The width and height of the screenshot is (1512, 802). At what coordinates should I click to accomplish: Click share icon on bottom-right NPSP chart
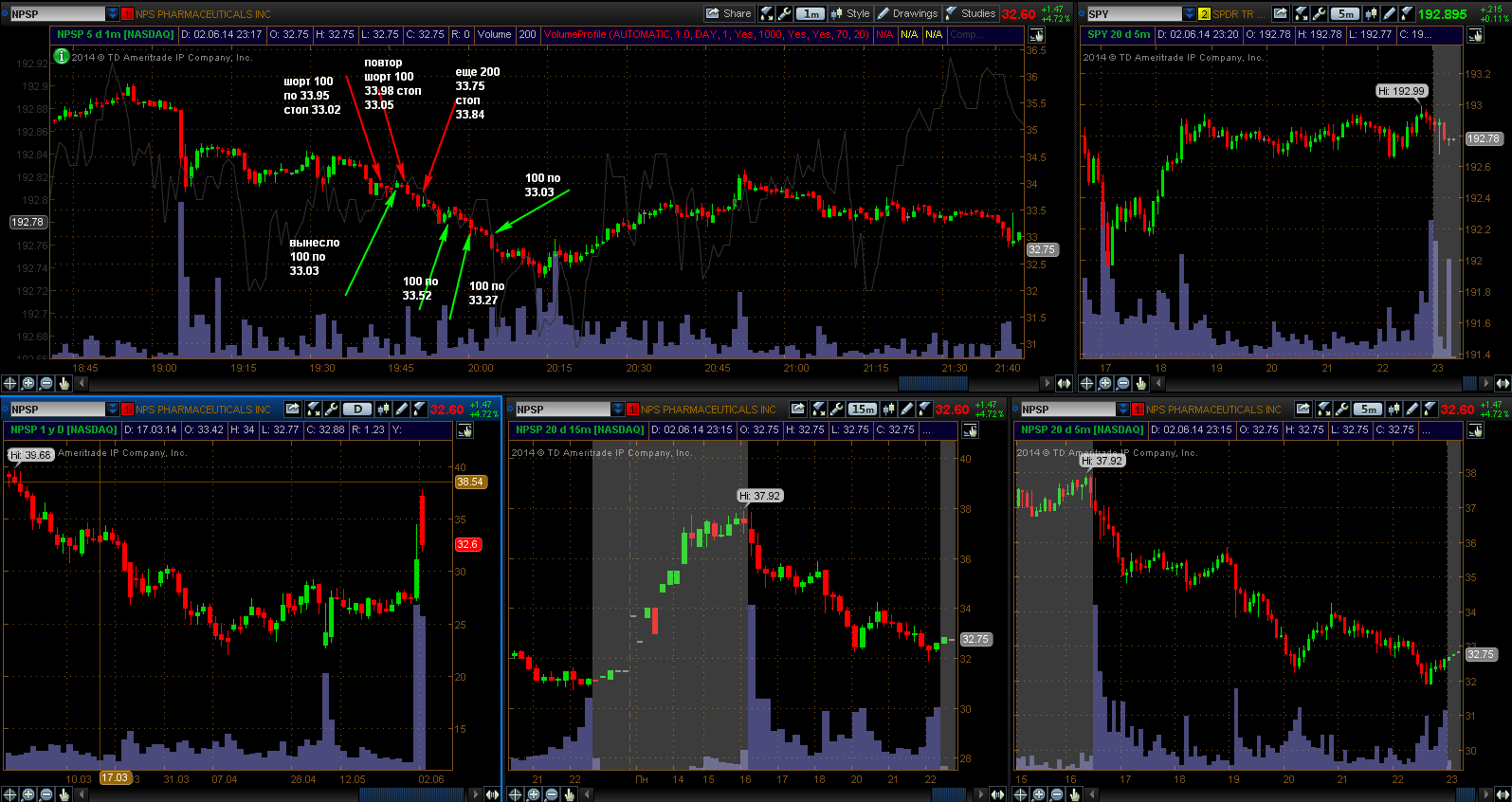pyautogui.click(x=1303, y=409)
